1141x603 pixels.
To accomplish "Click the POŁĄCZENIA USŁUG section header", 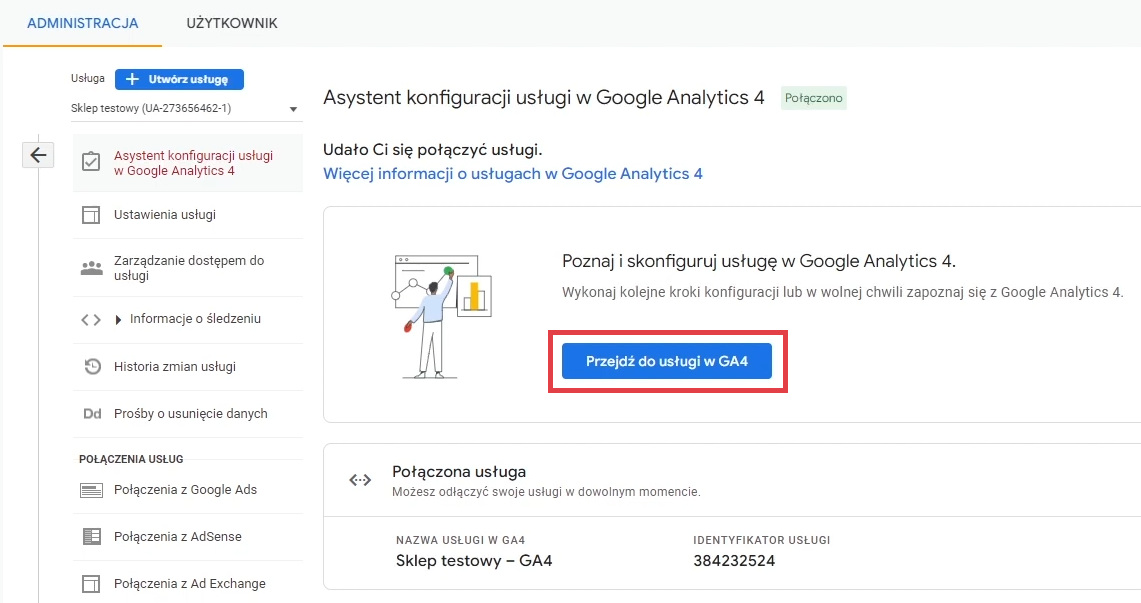I will (131, 459).
